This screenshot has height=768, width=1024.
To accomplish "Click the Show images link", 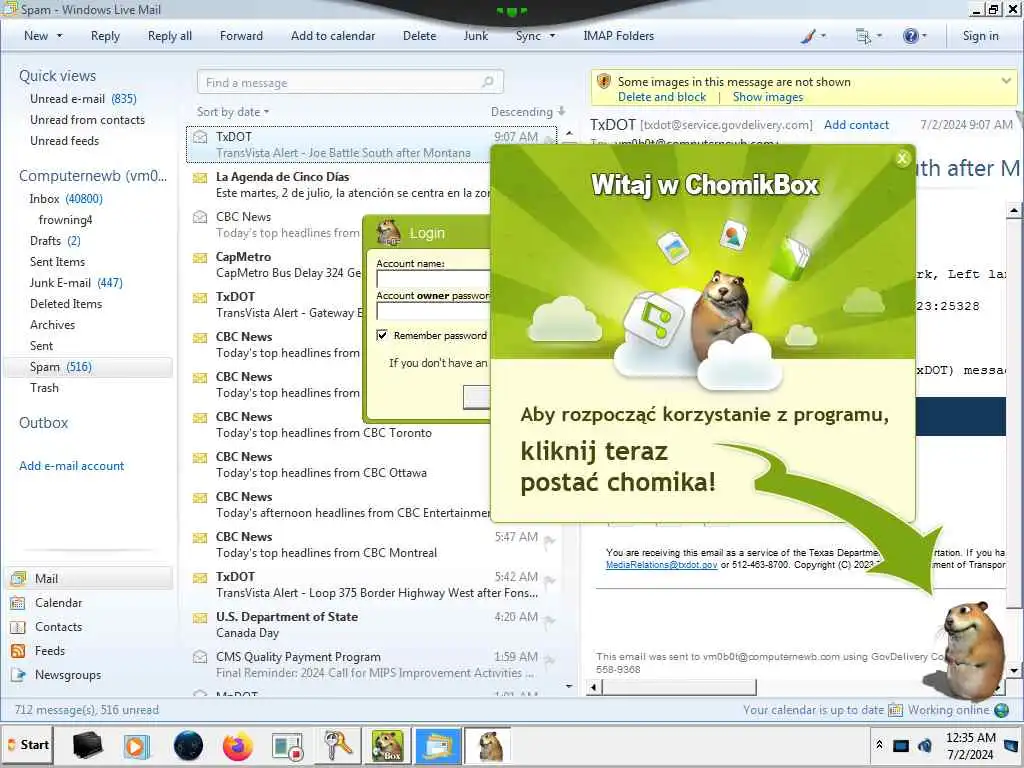I will (x=768, y=97).
